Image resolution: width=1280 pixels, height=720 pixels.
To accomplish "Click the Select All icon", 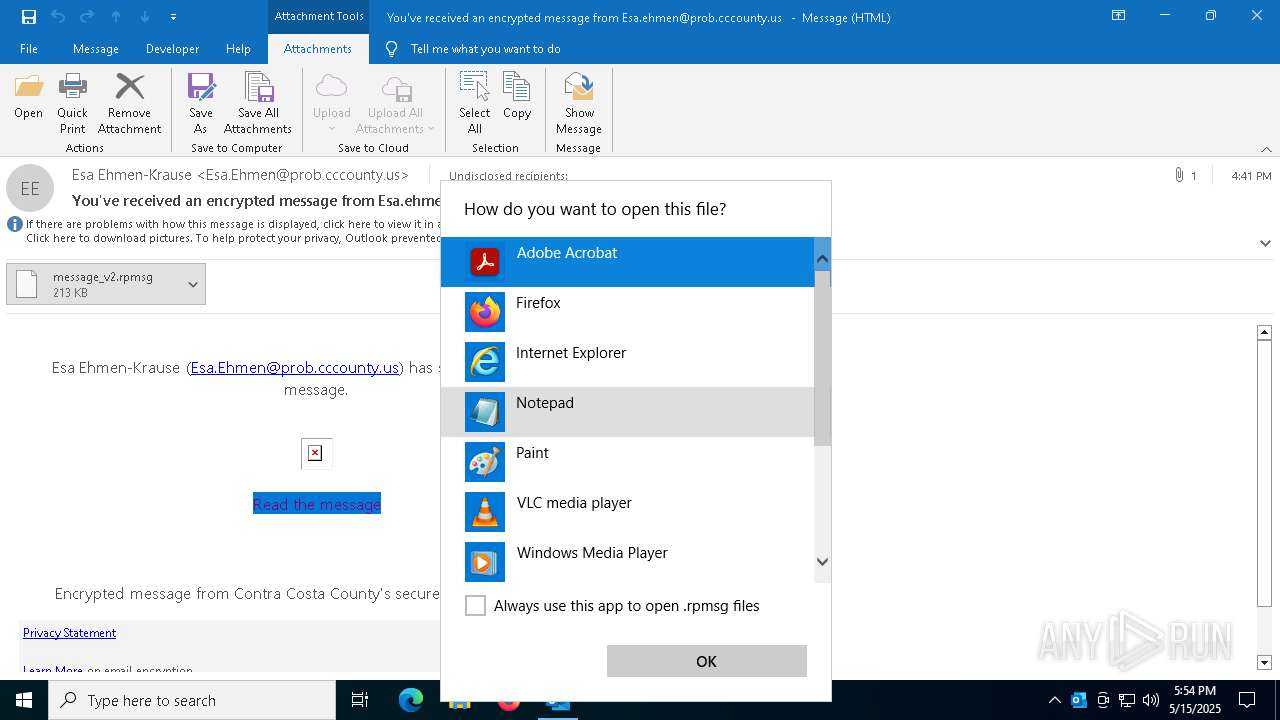I will coord(474,104).
